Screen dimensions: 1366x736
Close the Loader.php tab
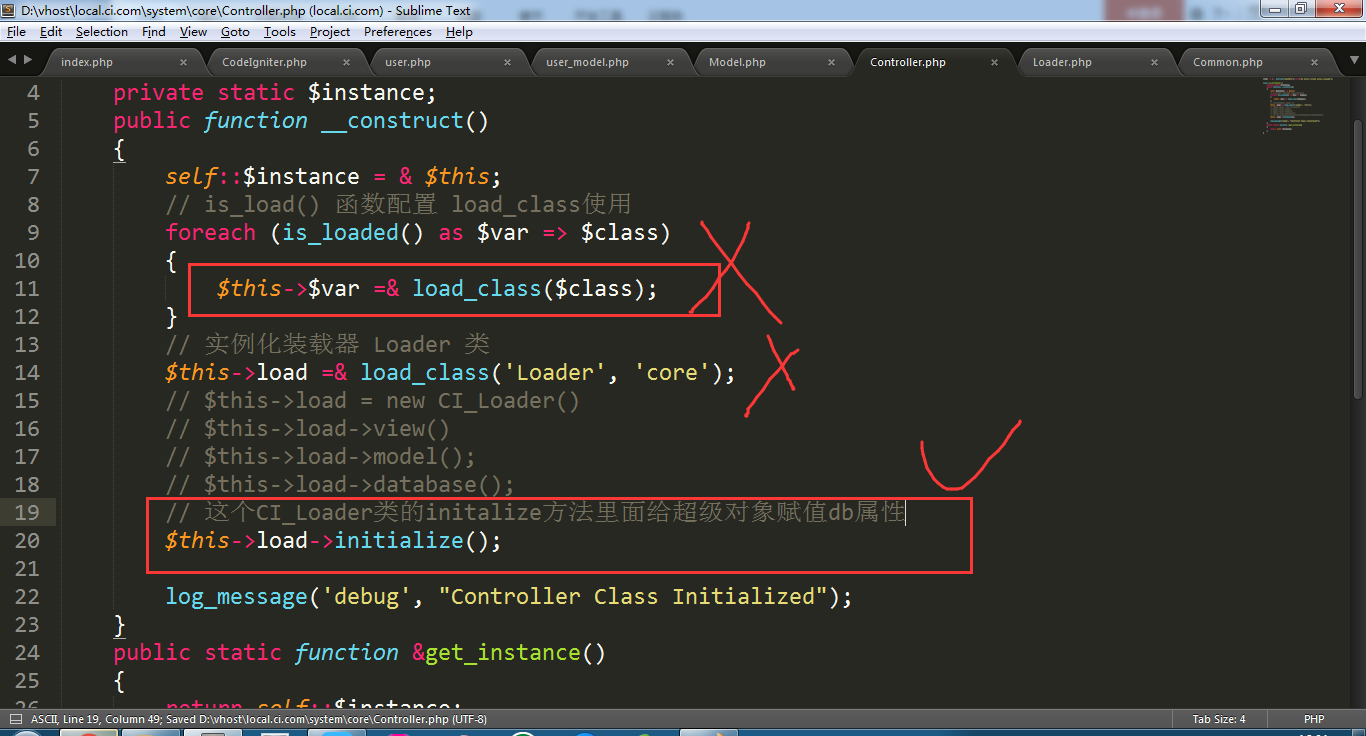click(1154, 62)
